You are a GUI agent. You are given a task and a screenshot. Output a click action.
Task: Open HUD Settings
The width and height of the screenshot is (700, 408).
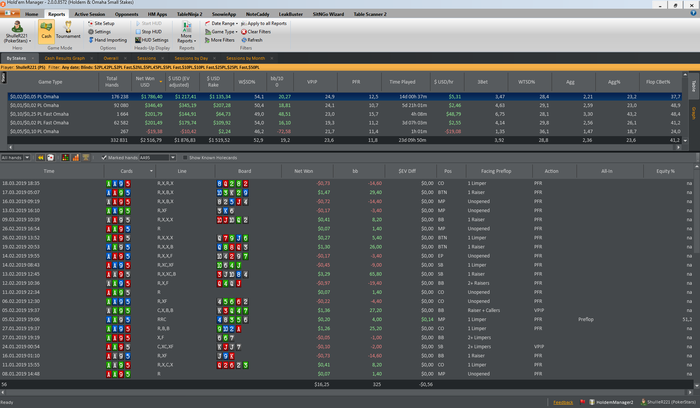pyautogui.click(x=151, y=40)
